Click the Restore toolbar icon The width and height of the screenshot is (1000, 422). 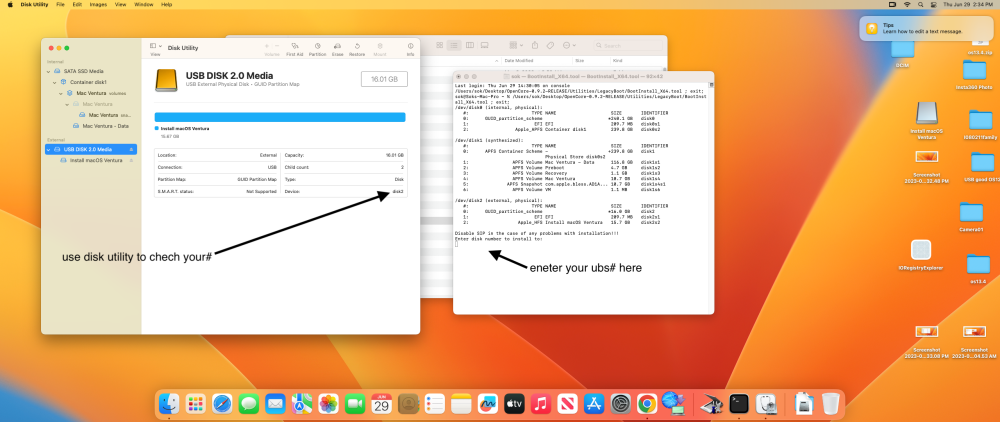pyautogui.click(x=357, y=50)
